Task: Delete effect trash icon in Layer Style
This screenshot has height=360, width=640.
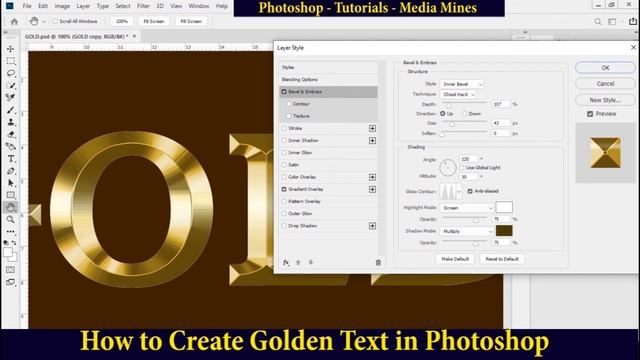Action: click(x=378, y=262)
